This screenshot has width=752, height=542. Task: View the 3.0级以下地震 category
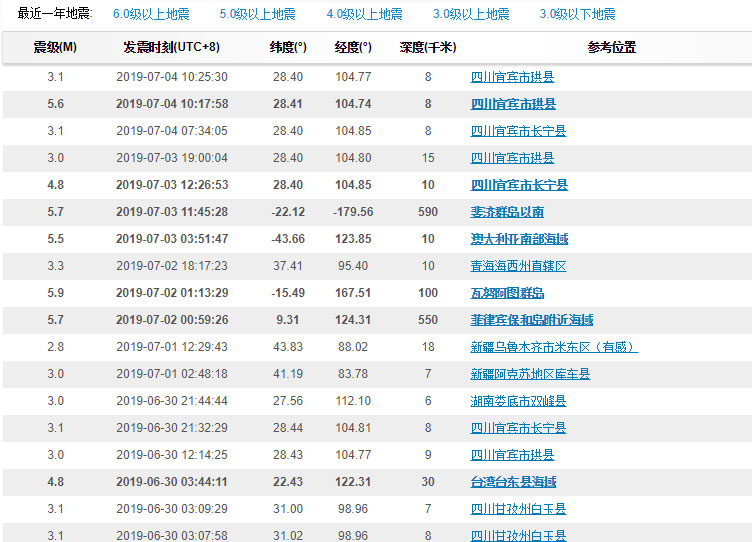click(x=577, y=14)
